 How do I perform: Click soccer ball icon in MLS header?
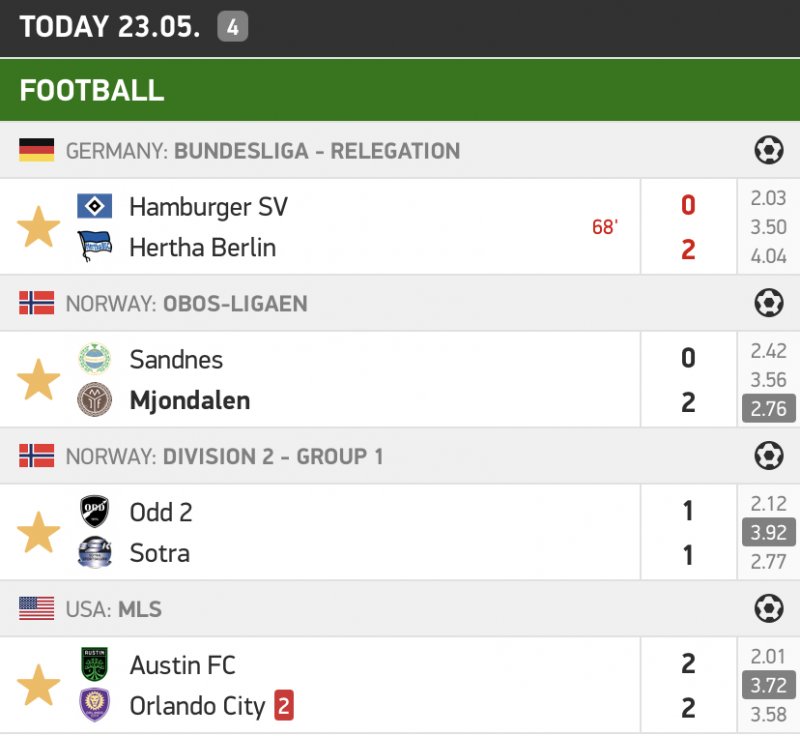point(768,609)
